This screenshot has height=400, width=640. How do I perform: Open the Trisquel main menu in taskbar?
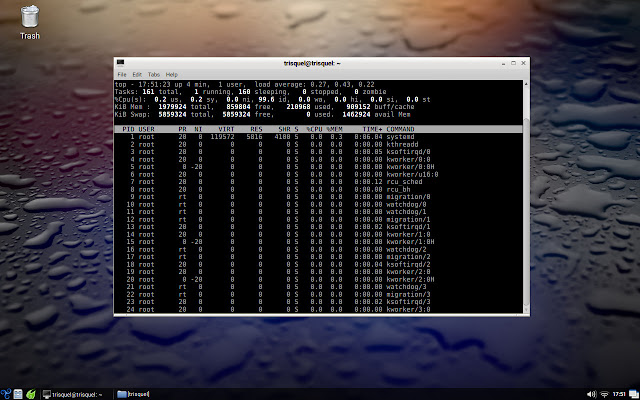5,394
